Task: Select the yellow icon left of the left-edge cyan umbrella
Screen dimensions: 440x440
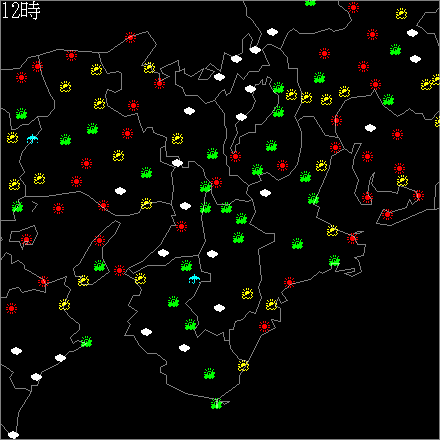Action: (x=12, y=138)
